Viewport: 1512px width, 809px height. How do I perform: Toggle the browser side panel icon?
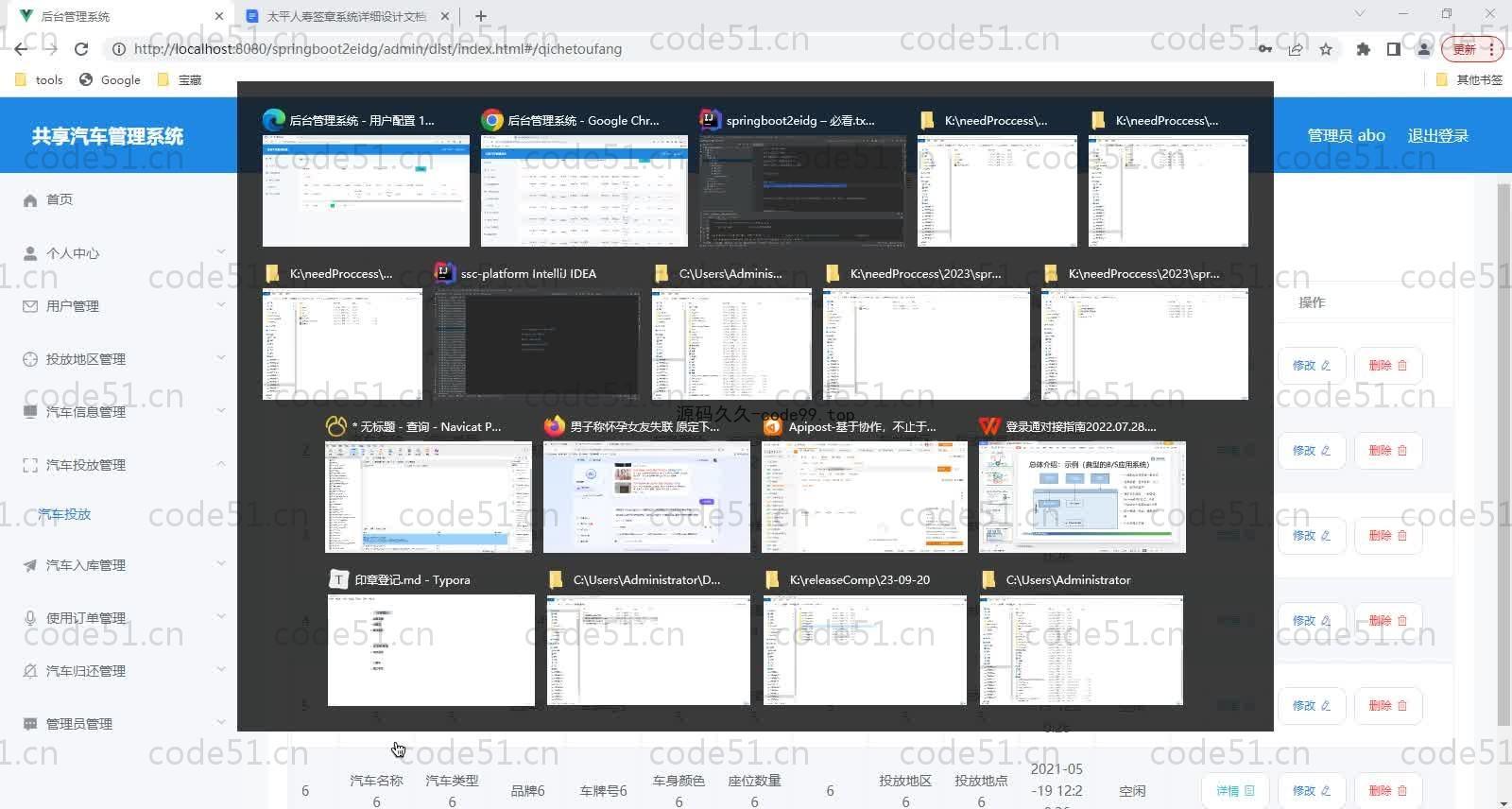[x=1393, y=49]
